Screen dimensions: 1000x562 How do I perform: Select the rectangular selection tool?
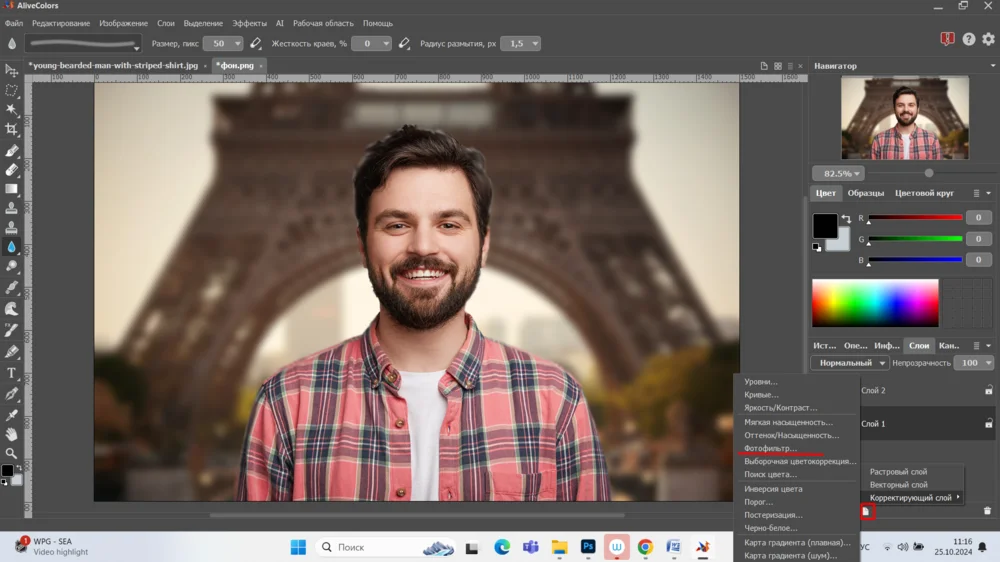tap(11, 91)
